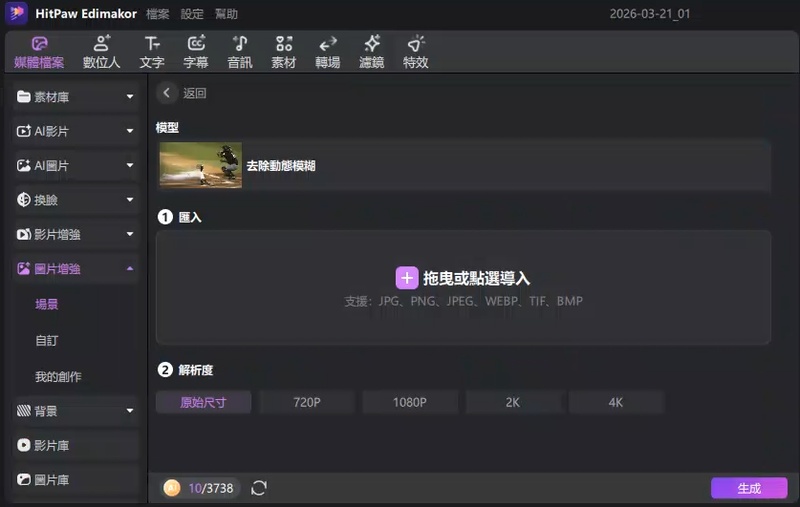Open the 幫助 menu
Image resolution: width=800 pixels, height=507 pixels.
pos(226,14)
